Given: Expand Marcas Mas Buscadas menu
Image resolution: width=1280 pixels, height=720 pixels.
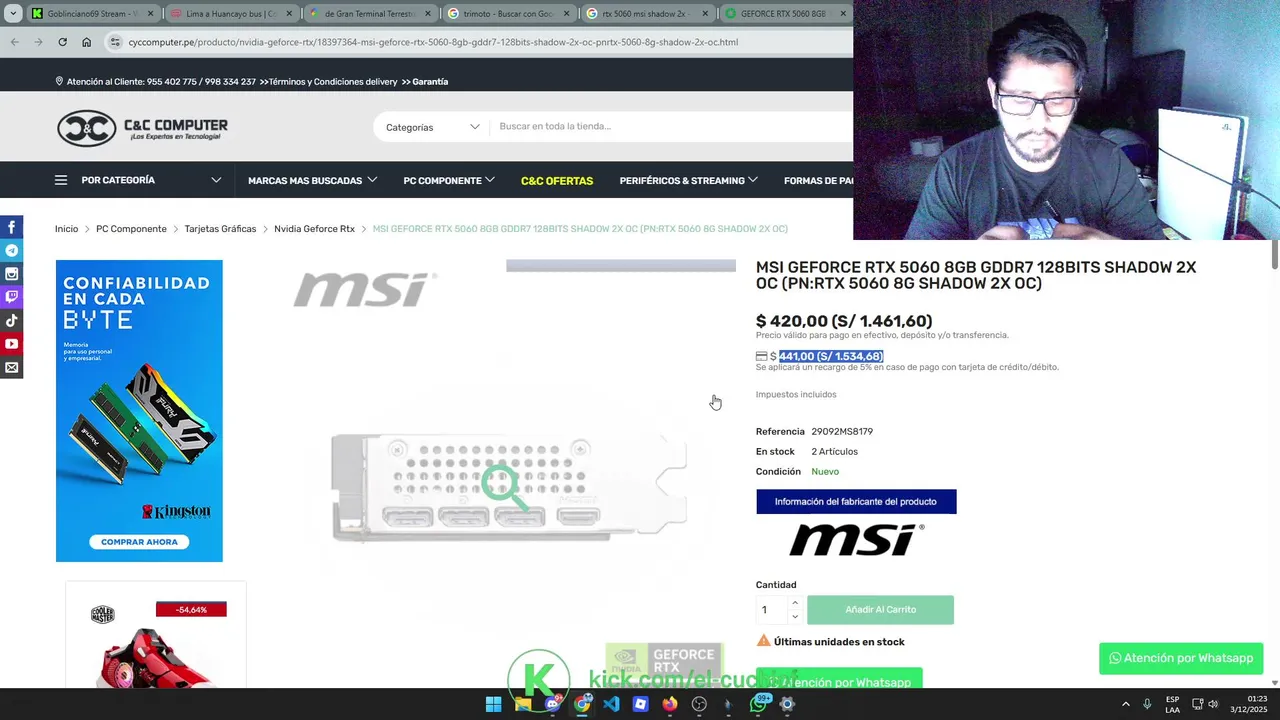Looking at the screenshot, I should tap(312, 181).
